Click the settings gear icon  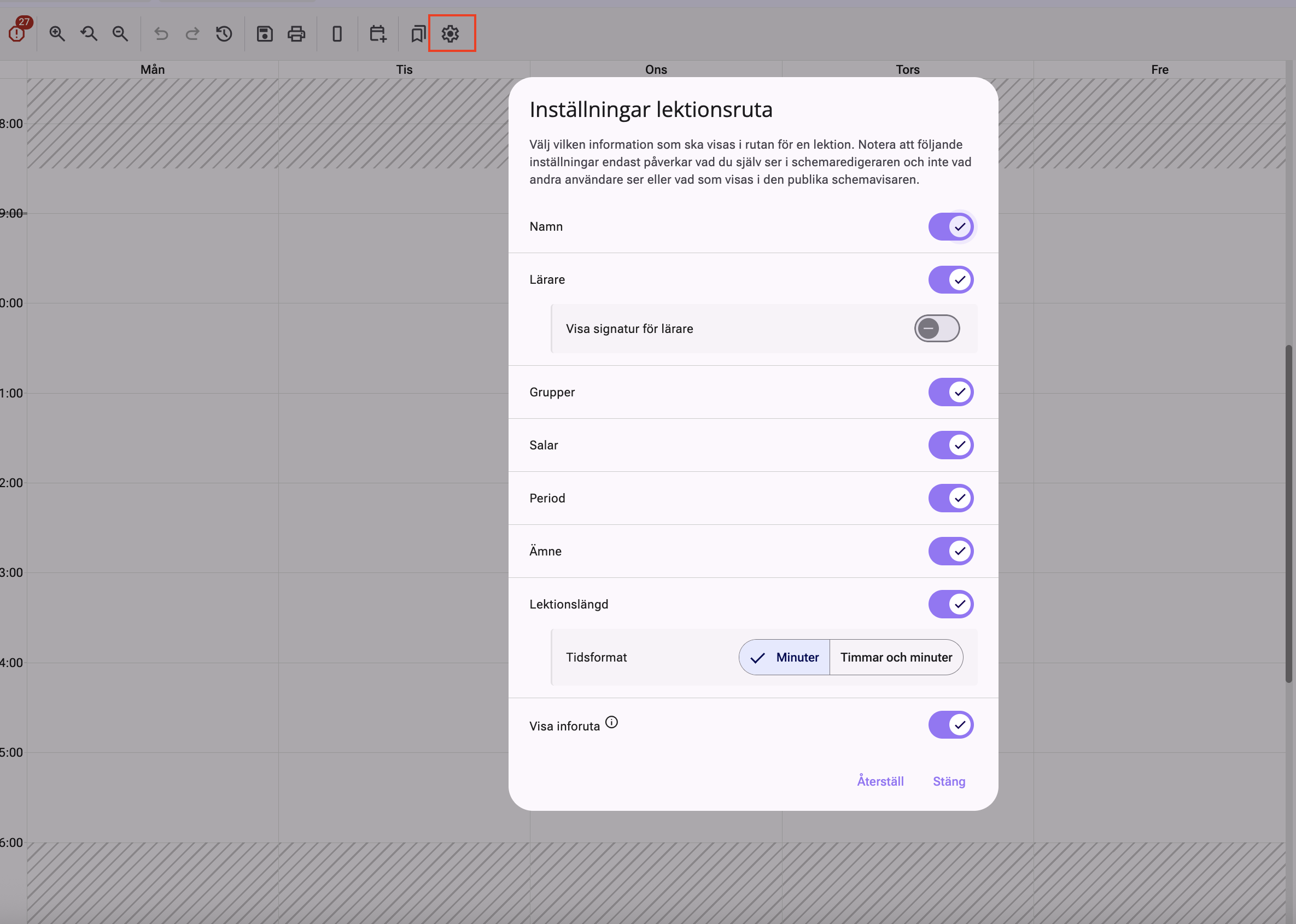point(451,33)
